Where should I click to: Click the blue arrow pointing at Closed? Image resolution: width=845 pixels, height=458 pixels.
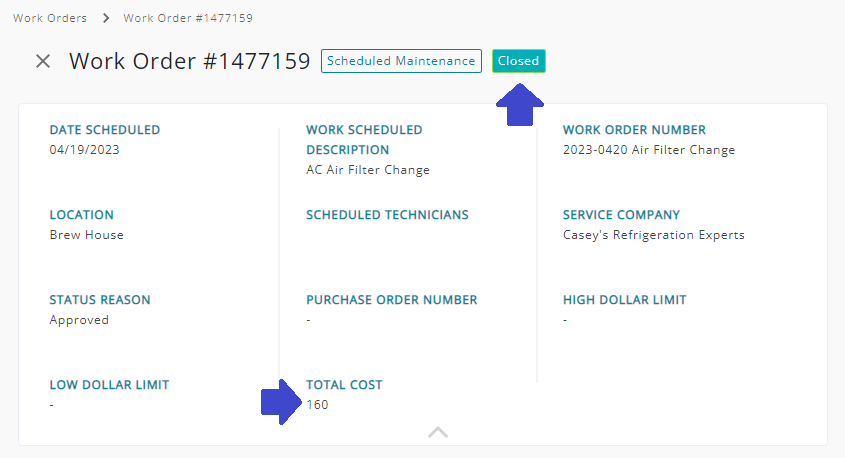pos(520,105)
